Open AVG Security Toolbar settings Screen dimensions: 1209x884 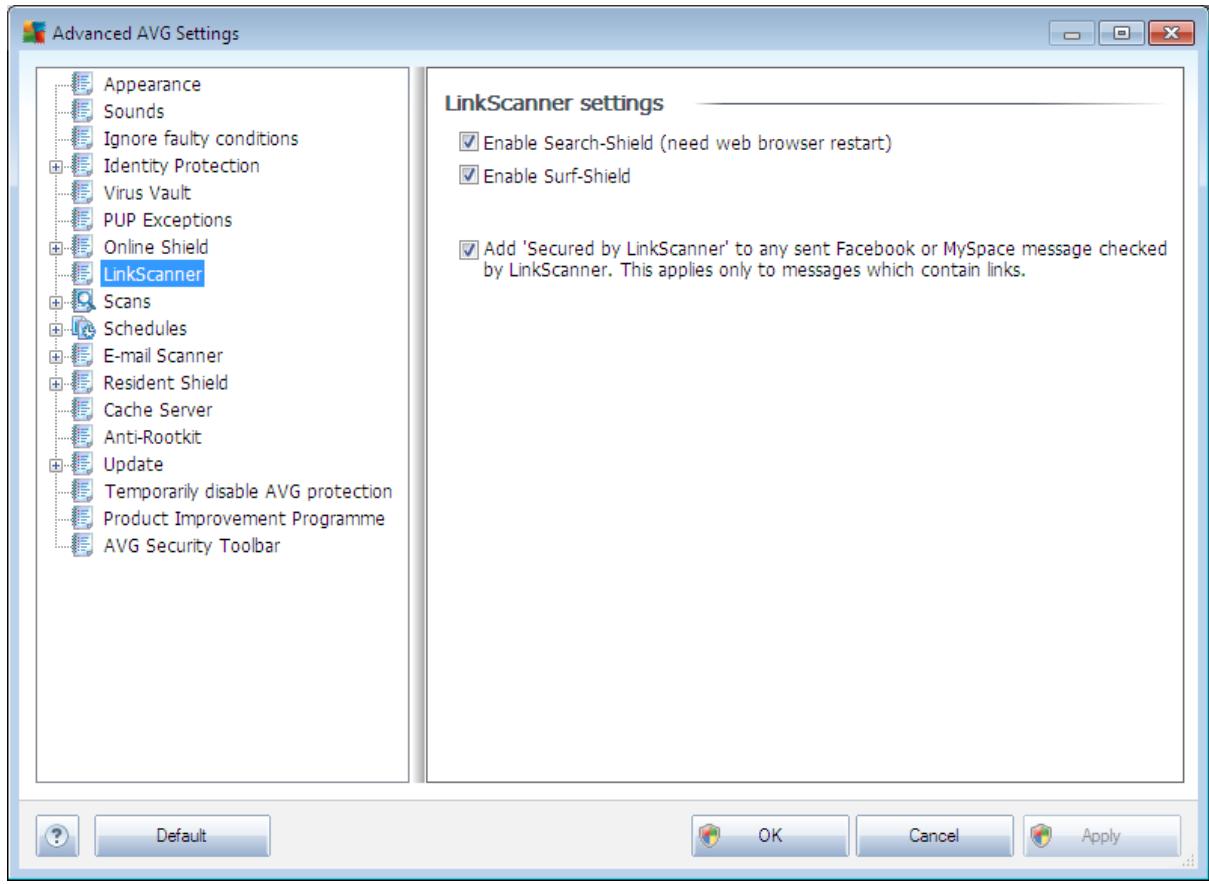[192, 545]
